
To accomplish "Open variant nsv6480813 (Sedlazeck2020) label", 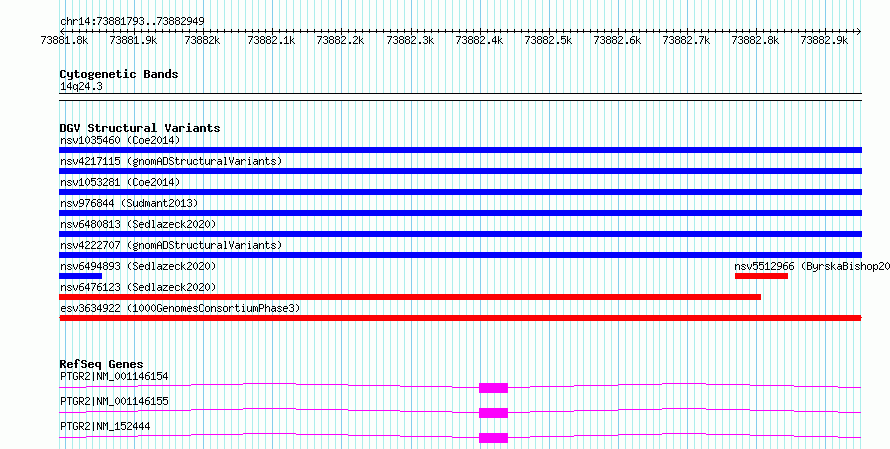I will pos(138,224).
